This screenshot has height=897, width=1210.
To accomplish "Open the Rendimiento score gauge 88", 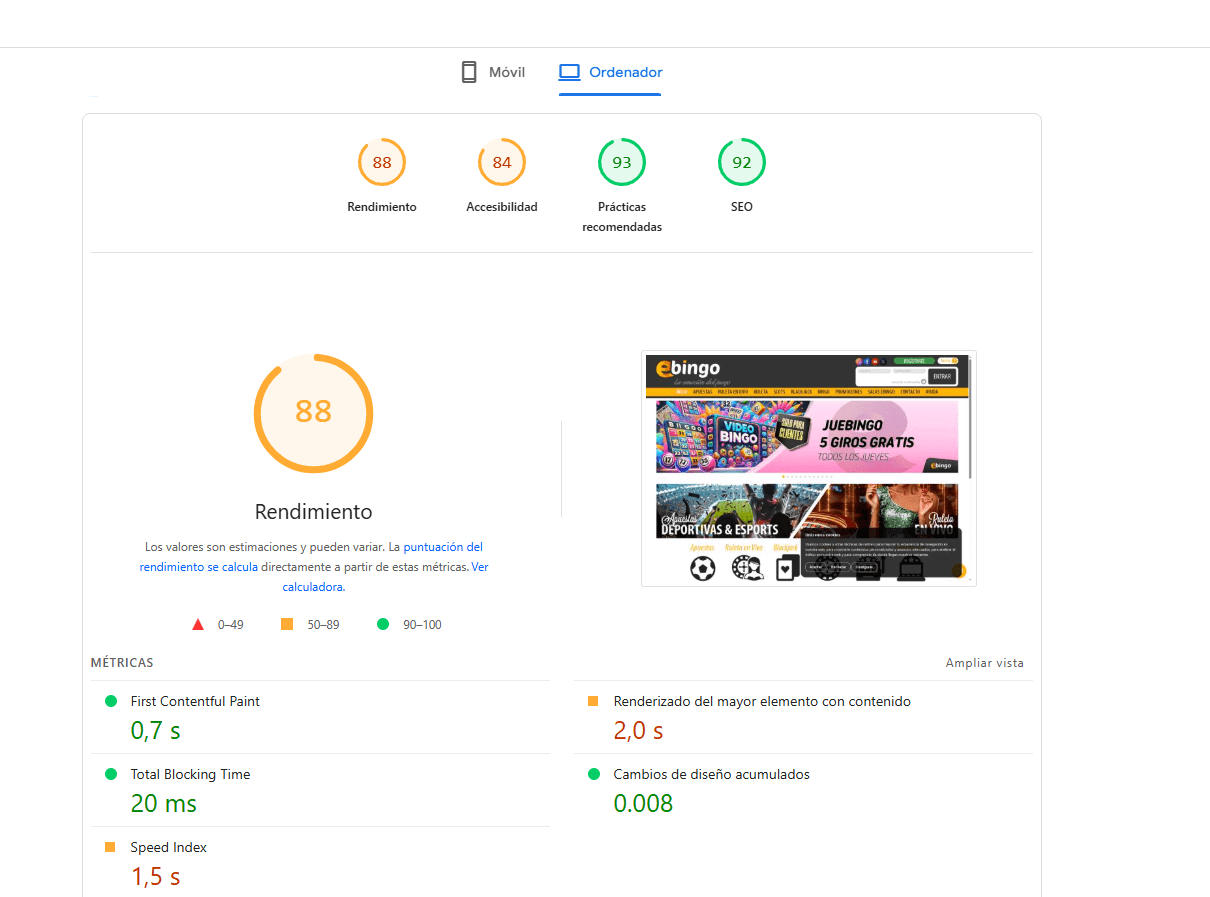I will (x=382, y=162).
